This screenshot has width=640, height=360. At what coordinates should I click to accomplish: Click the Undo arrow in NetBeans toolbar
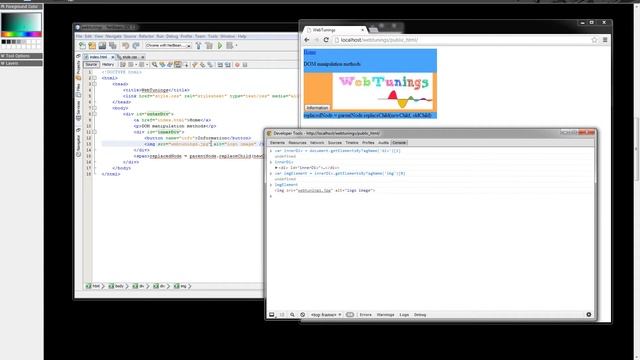pyautogui.click(x=126, y=46)
